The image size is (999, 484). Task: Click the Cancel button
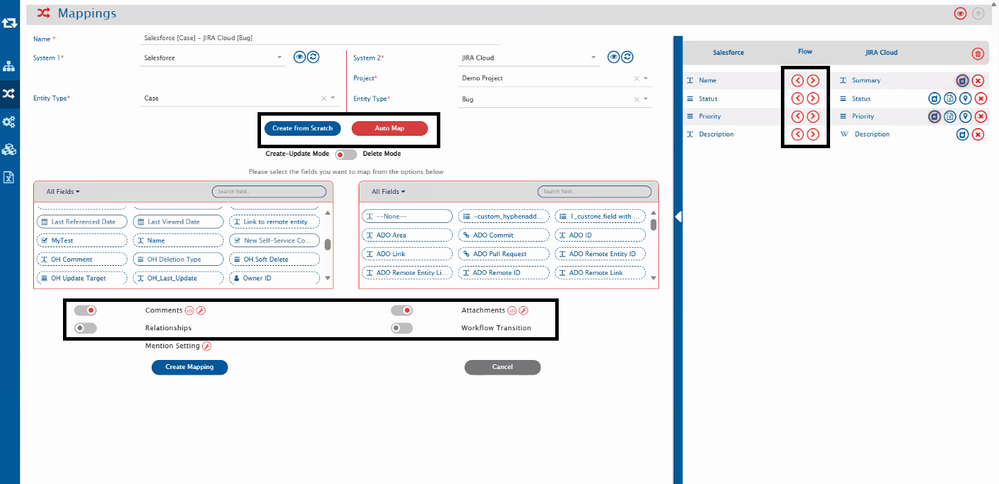pyautogui.click(x=502, y=367)
